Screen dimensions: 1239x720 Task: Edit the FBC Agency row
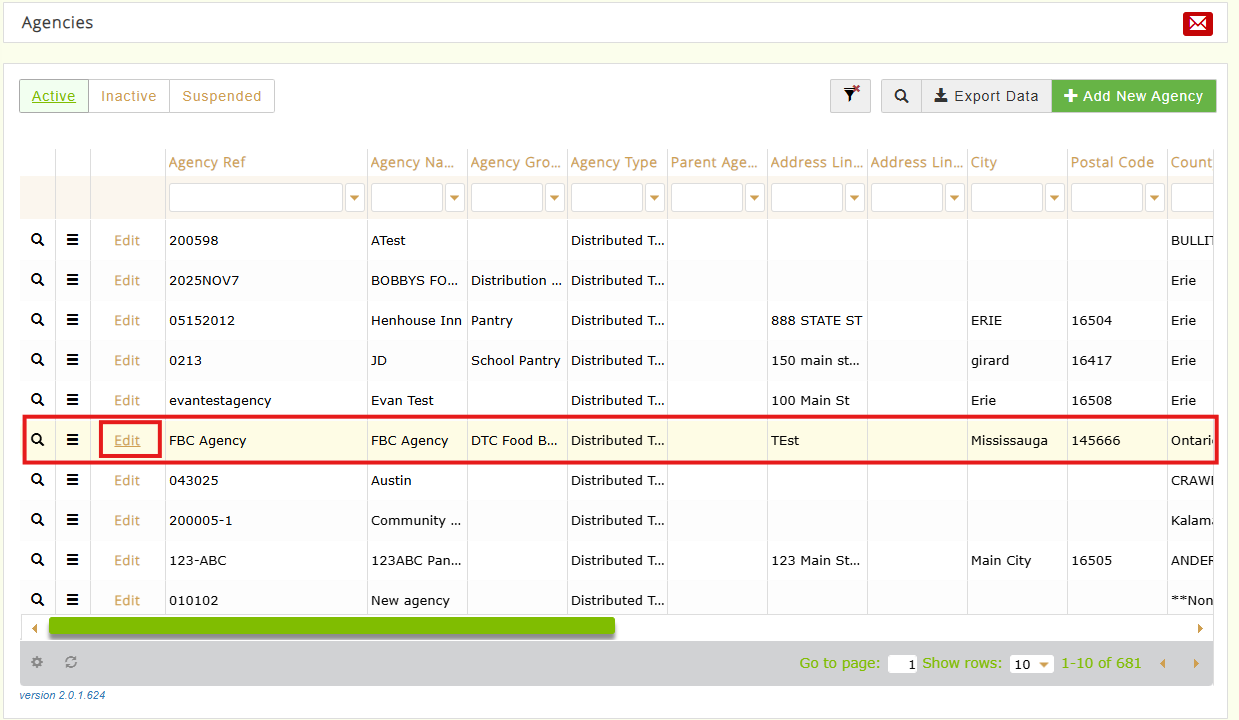[127, 440]
